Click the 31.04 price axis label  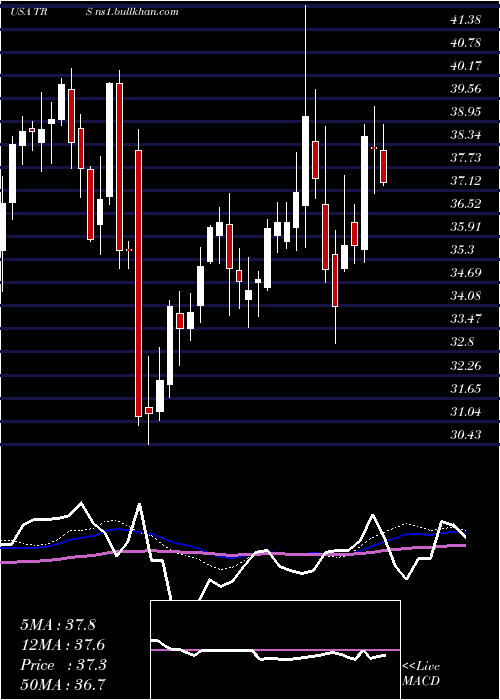coord(465,412)
